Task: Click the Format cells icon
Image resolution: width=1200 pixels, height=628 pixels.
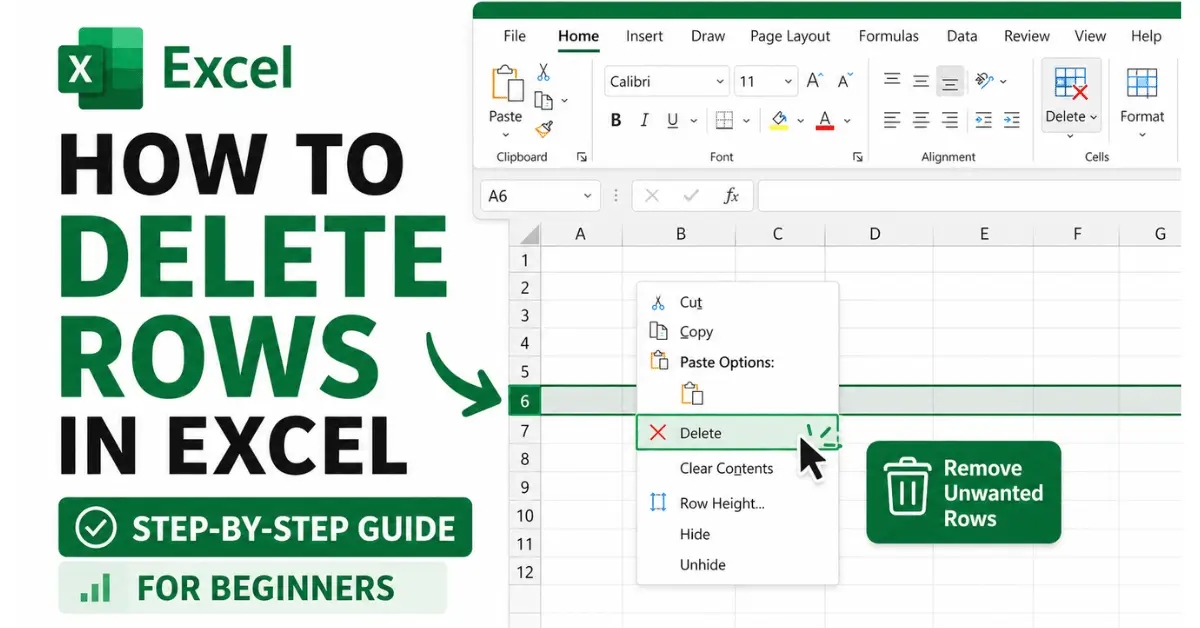Action: pyautogui.click(x=1141, y=84)
